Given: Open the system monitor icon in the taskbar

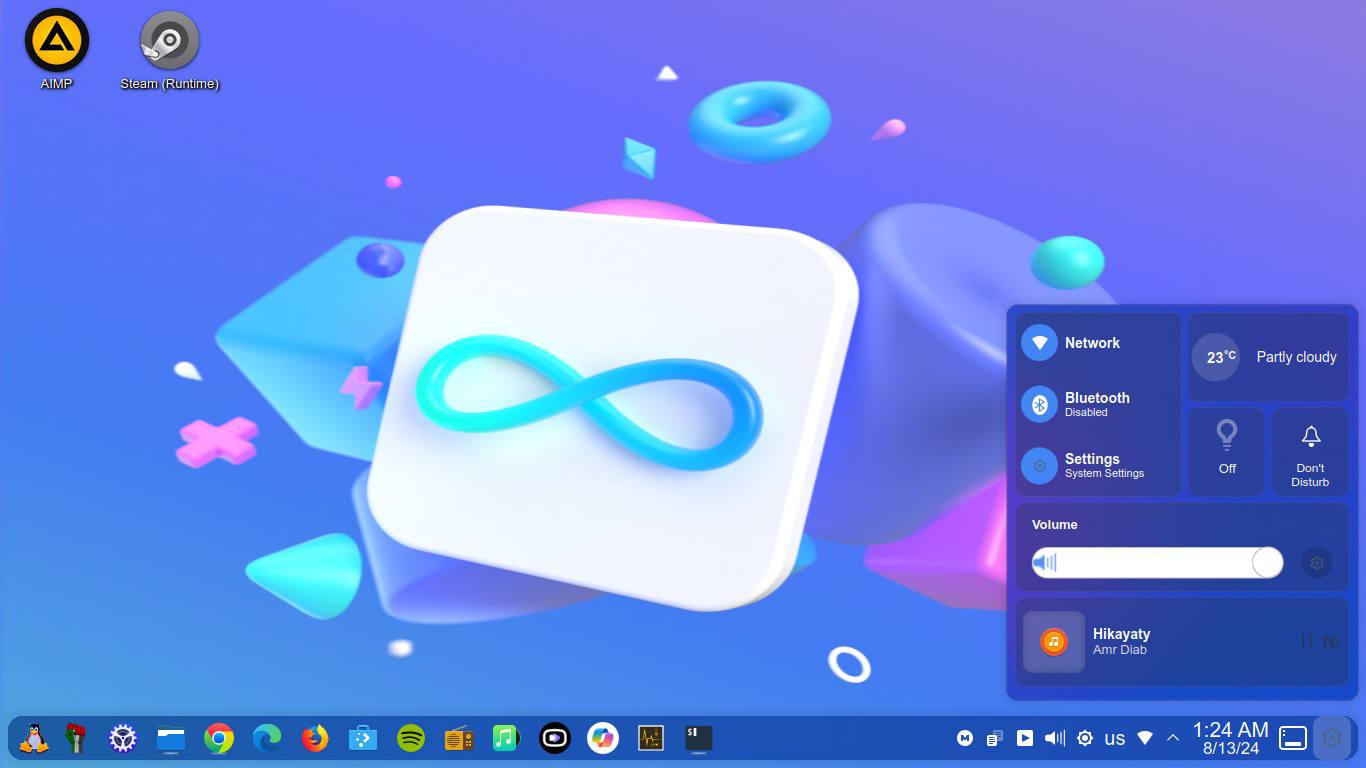Looking at the screenshot, I should tap(651, 739).
